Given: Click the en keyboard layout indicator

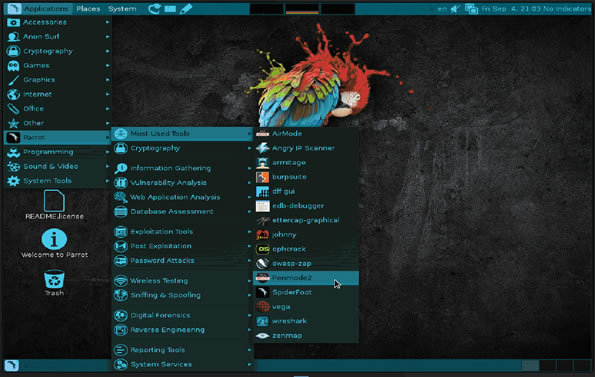Looking at the screenshot, I should tap(442, 9).
